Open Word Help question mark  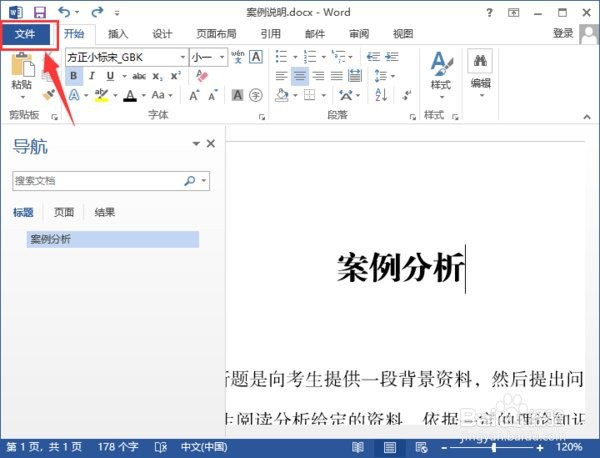click(x=489, y=13)
